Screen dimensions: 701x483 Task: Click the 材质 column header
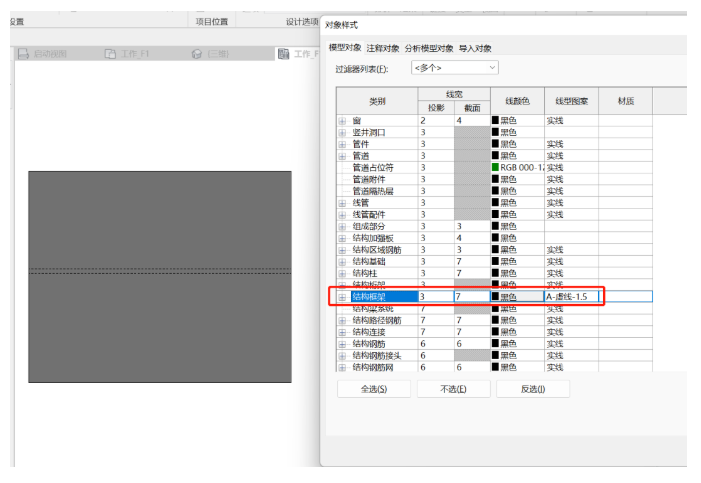[625, 101]
